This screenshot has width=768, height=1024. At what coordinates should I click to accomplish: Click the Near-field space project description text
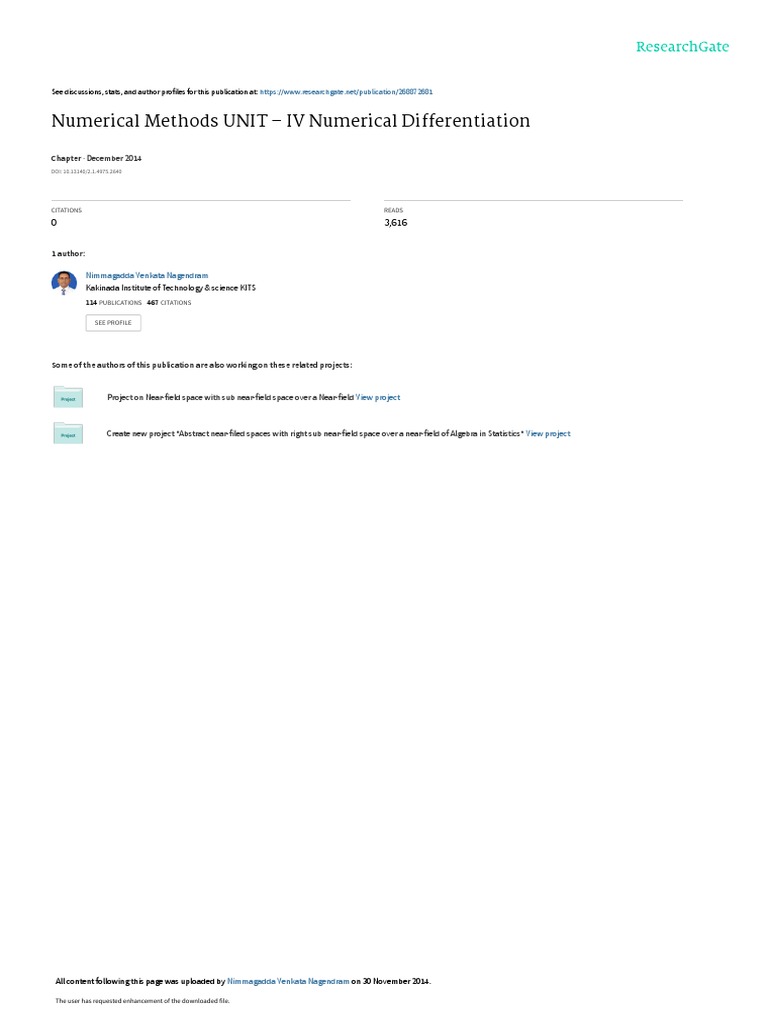pyautogui.click(x=231, y=397)
